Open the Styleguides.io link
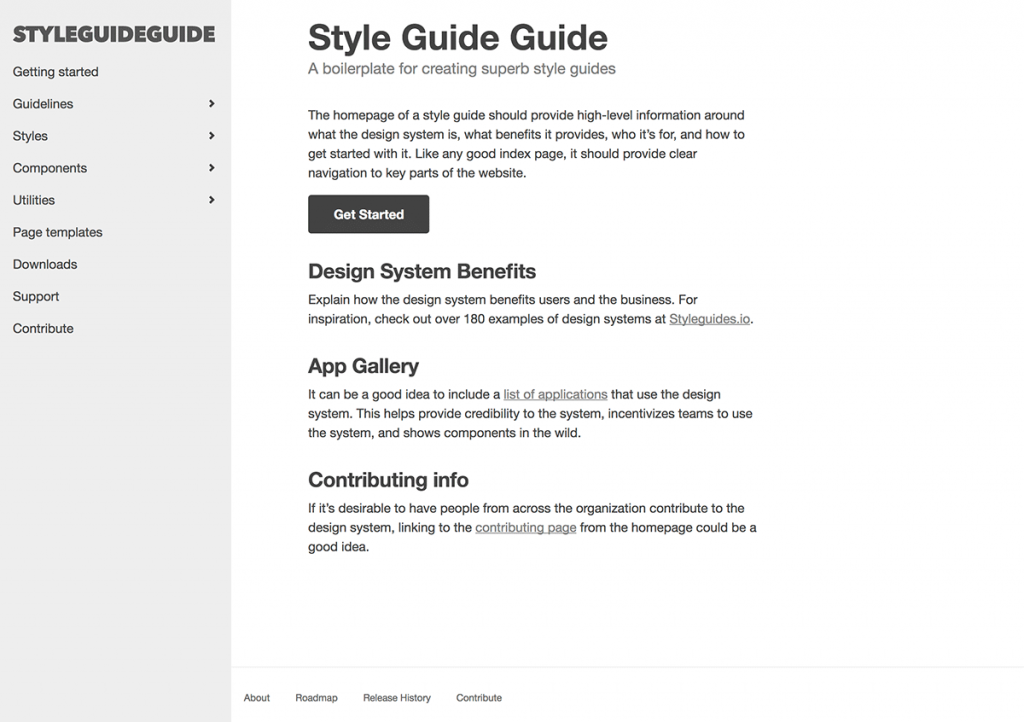Screen dimensions: 1024x722 coord(709,318)
